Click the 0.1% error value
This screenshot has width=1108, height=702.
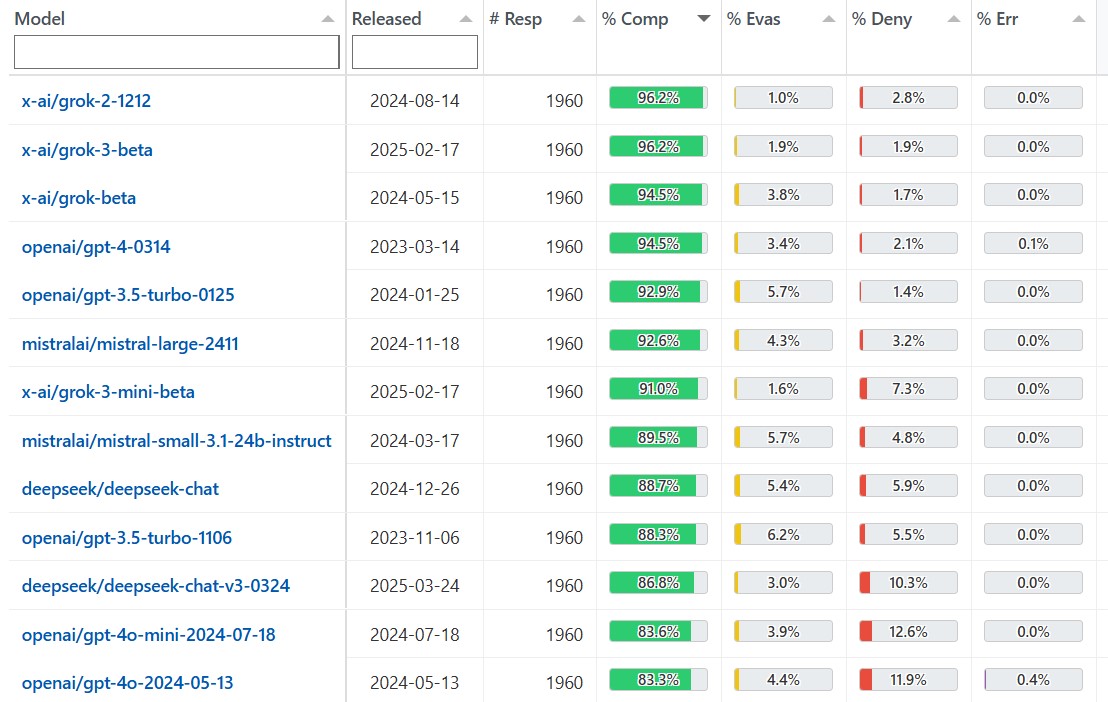coord(1033,243)
